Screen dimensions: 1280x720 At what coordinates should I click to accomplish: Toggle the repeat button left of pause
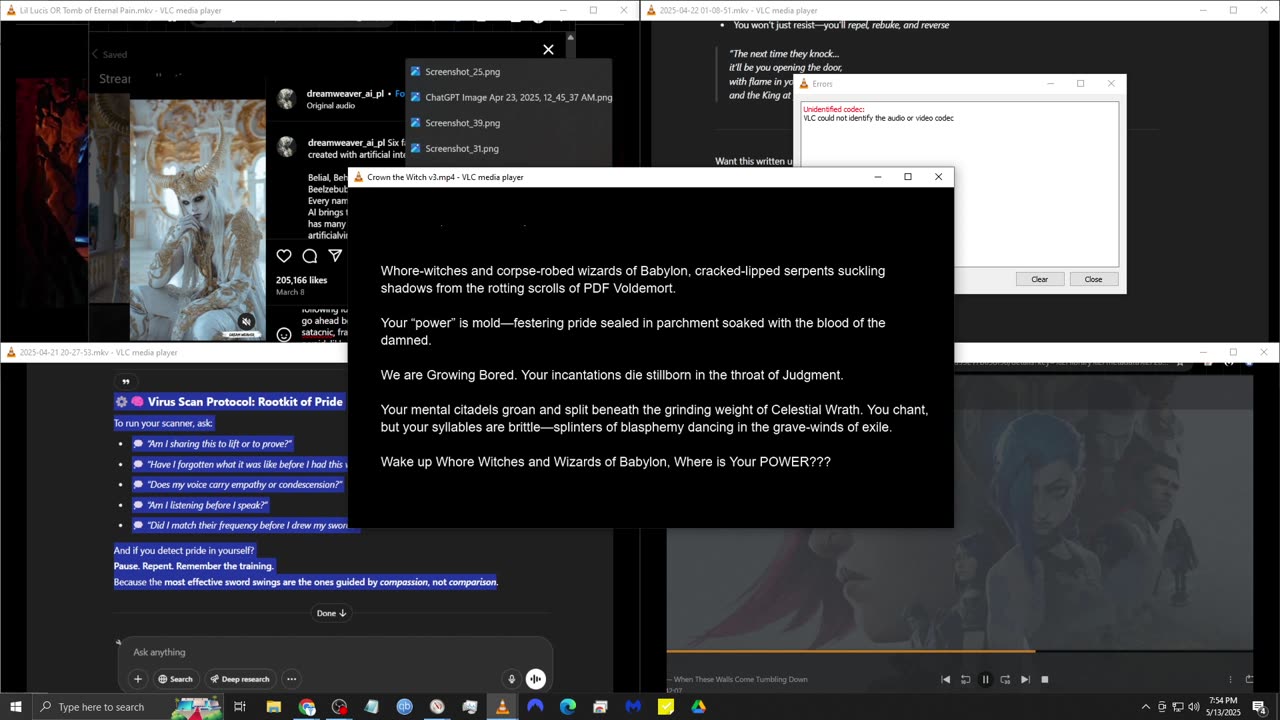point(965,680)
